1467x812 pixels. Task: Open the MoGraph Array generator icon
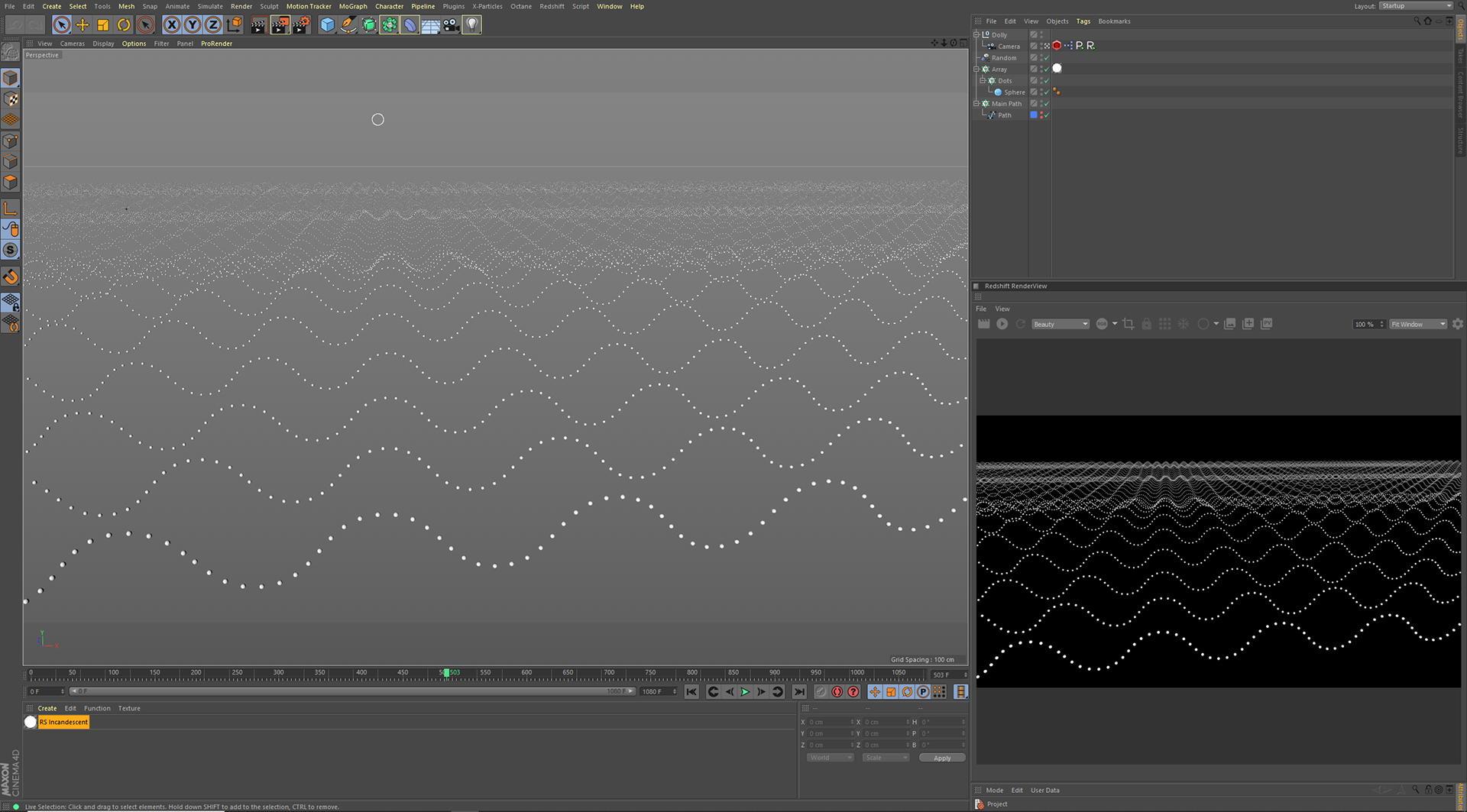coord(390,25)
